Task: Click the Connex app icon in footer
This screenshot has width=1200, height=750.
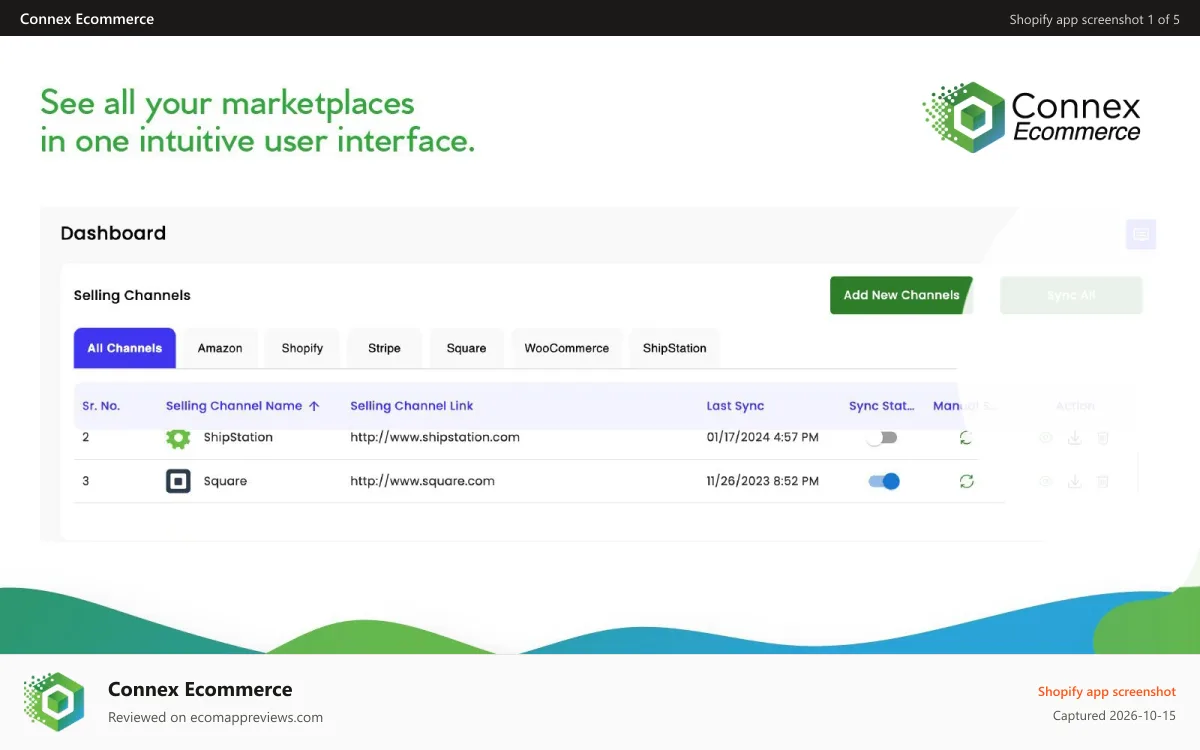Action: [54, 702]
